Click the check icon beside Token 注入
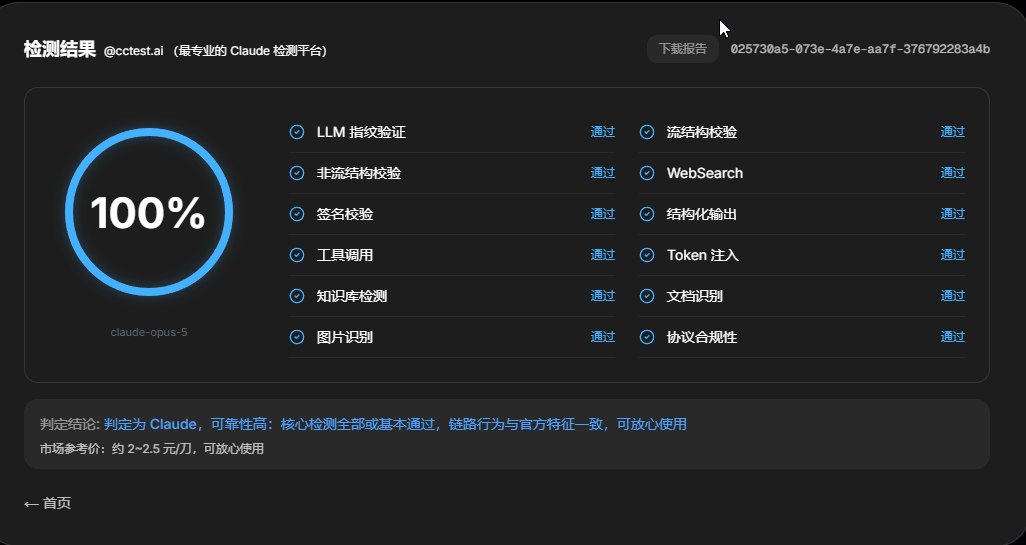 click(x=646, y=255)
